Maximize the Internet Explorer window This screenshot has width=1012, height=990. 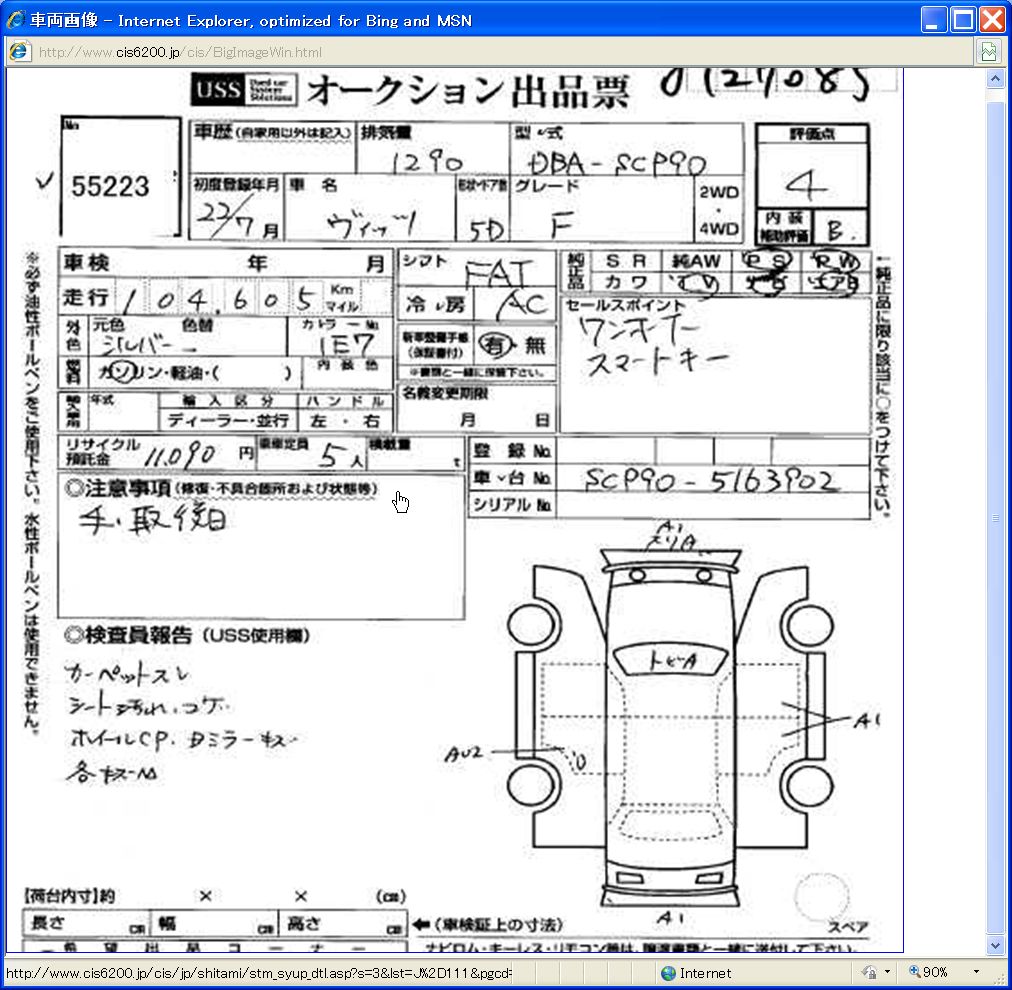coord(963,20)
